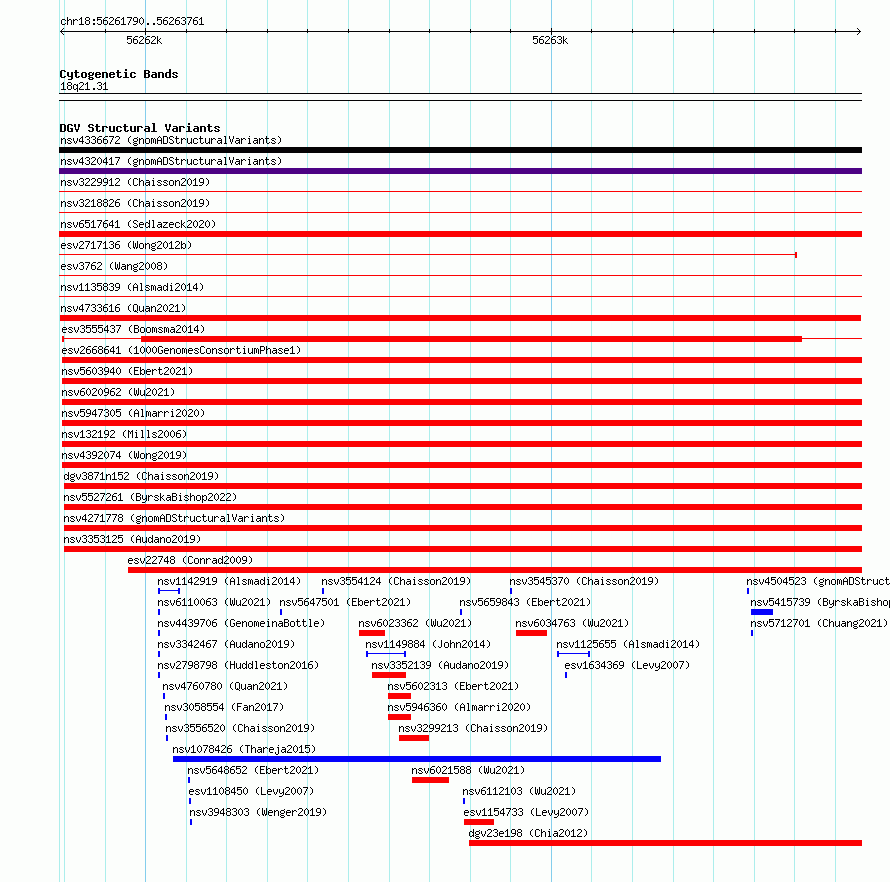Open nsv6517641 (Sedlazeck2020) variant
890x882 pixels.
138,224
